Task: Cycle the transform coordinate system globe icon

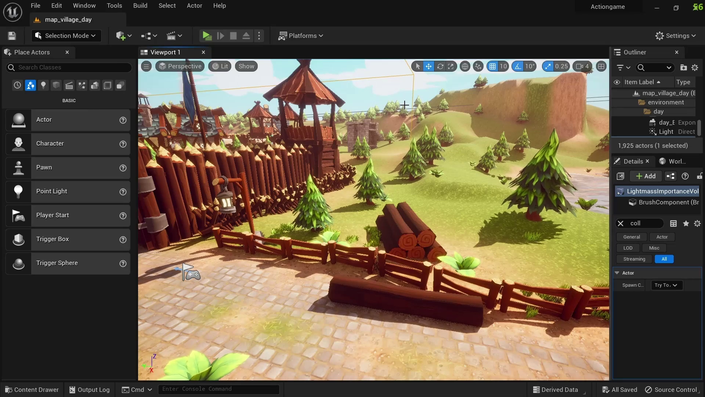Action: coord(465,66)
